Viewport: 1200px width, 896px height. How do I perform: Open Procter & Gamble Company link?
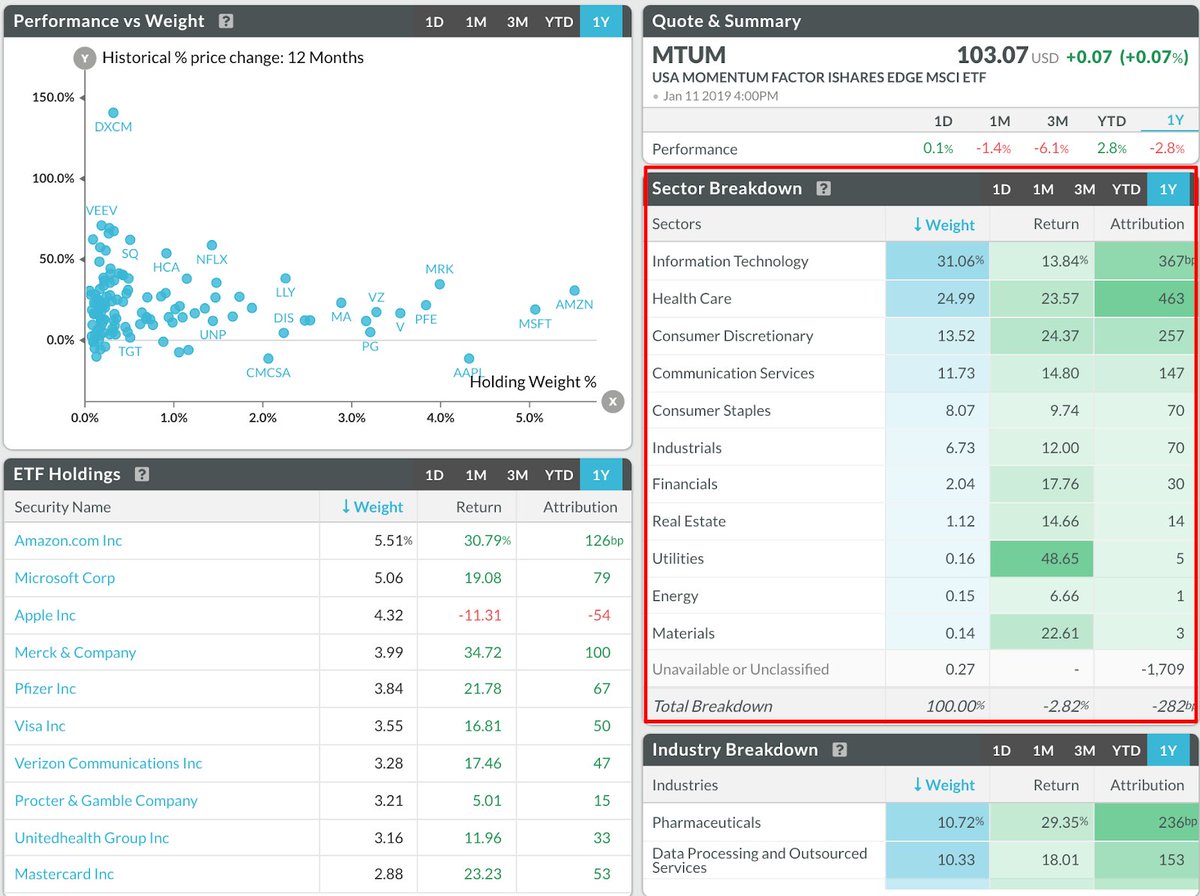[x=106, y=800]
